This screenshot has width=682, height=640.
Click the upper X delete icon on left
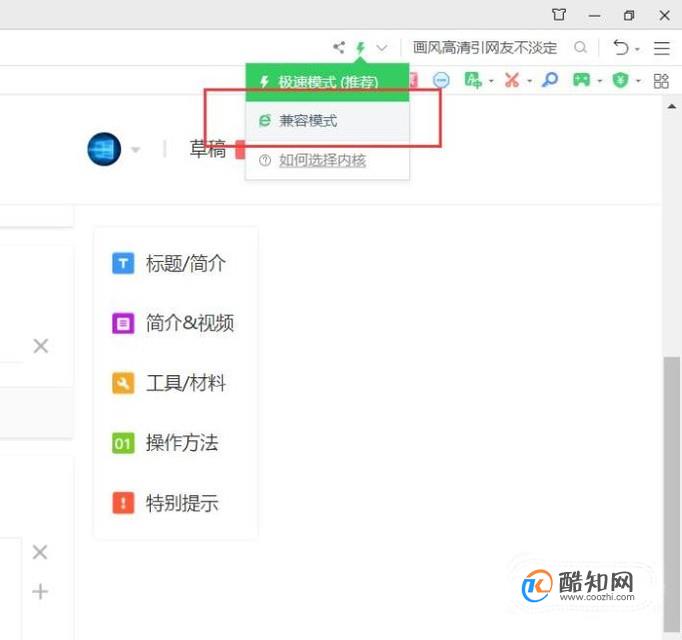41,346
